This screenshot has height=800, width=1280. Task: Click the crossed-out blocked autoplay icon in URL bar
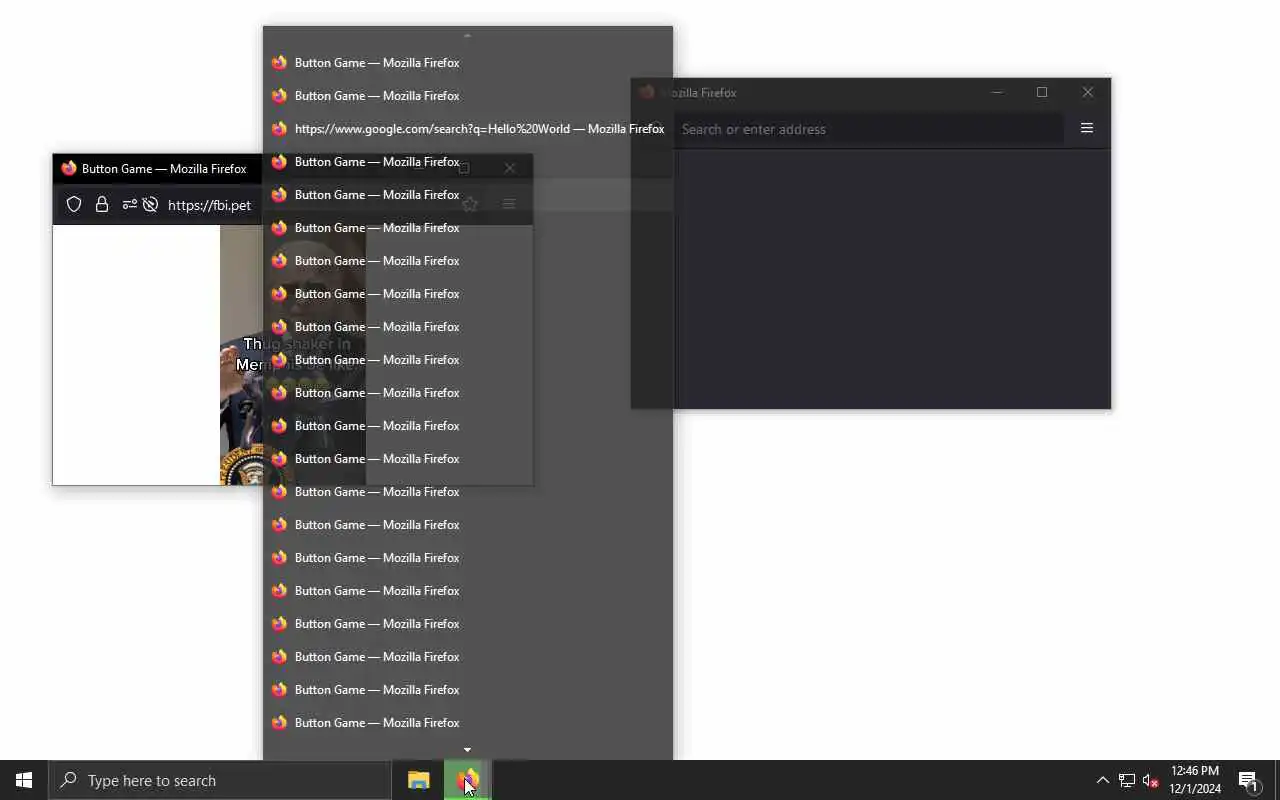150,205
